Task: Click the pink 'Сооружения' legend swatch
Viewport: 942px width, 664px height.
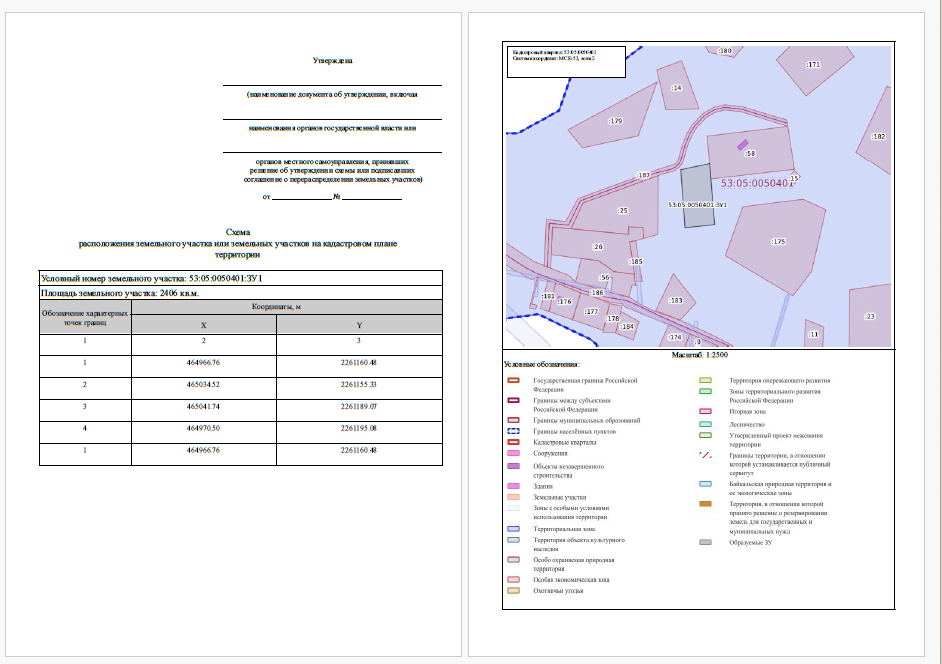Action: 513,453
